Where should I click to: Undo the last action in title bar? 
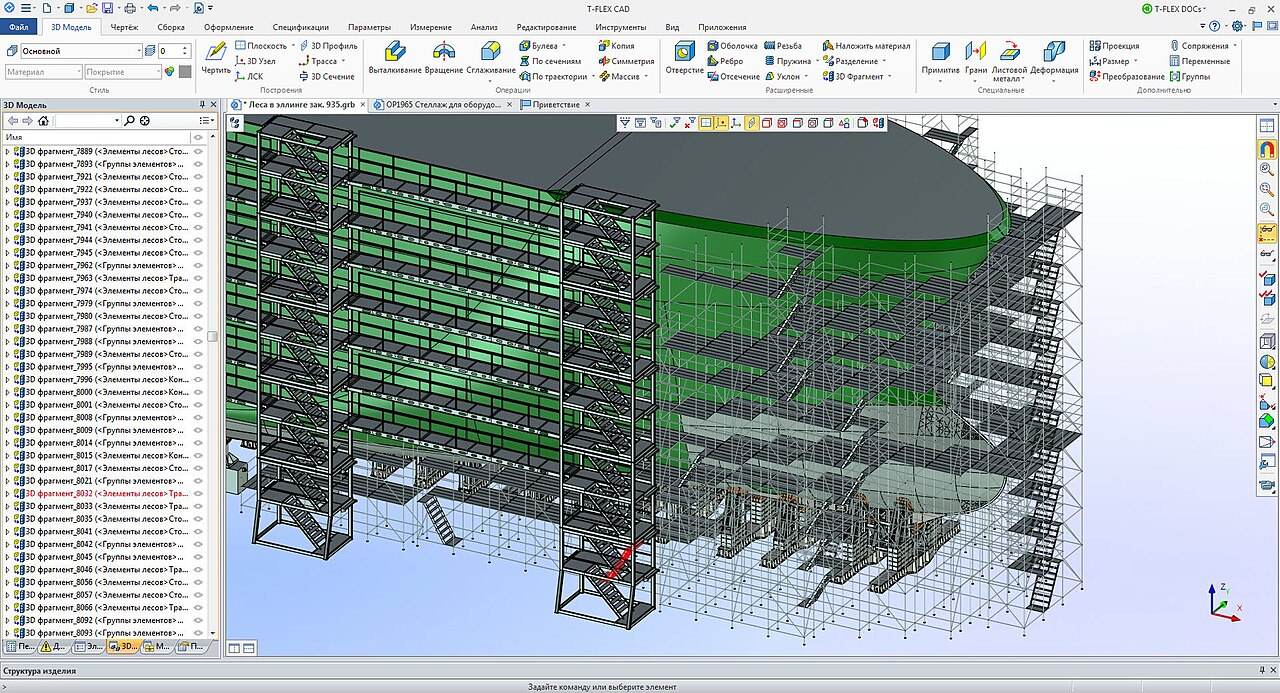[x=152, y=8]
